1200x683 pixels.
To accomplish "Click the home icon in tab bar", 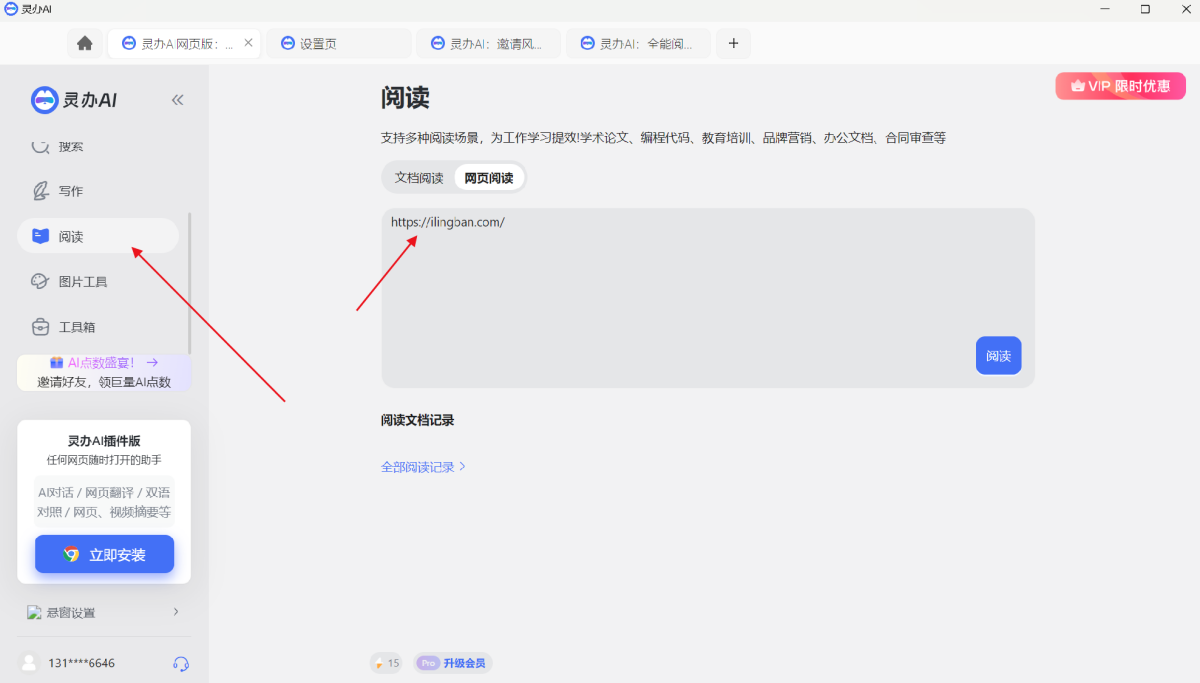I will 85,43.
